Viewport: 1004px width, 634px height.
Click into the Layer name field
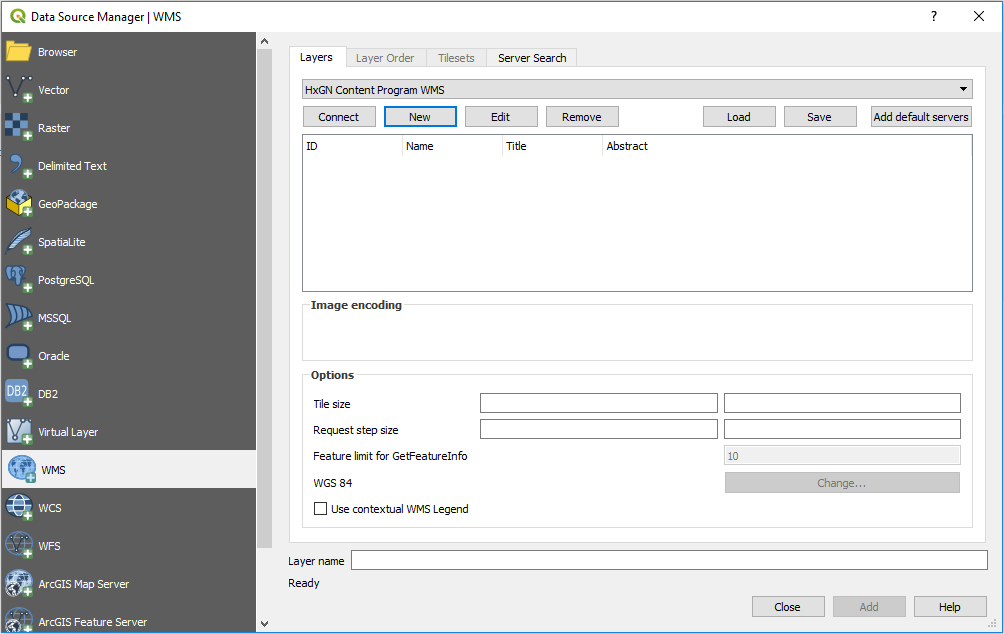[668, 561]
